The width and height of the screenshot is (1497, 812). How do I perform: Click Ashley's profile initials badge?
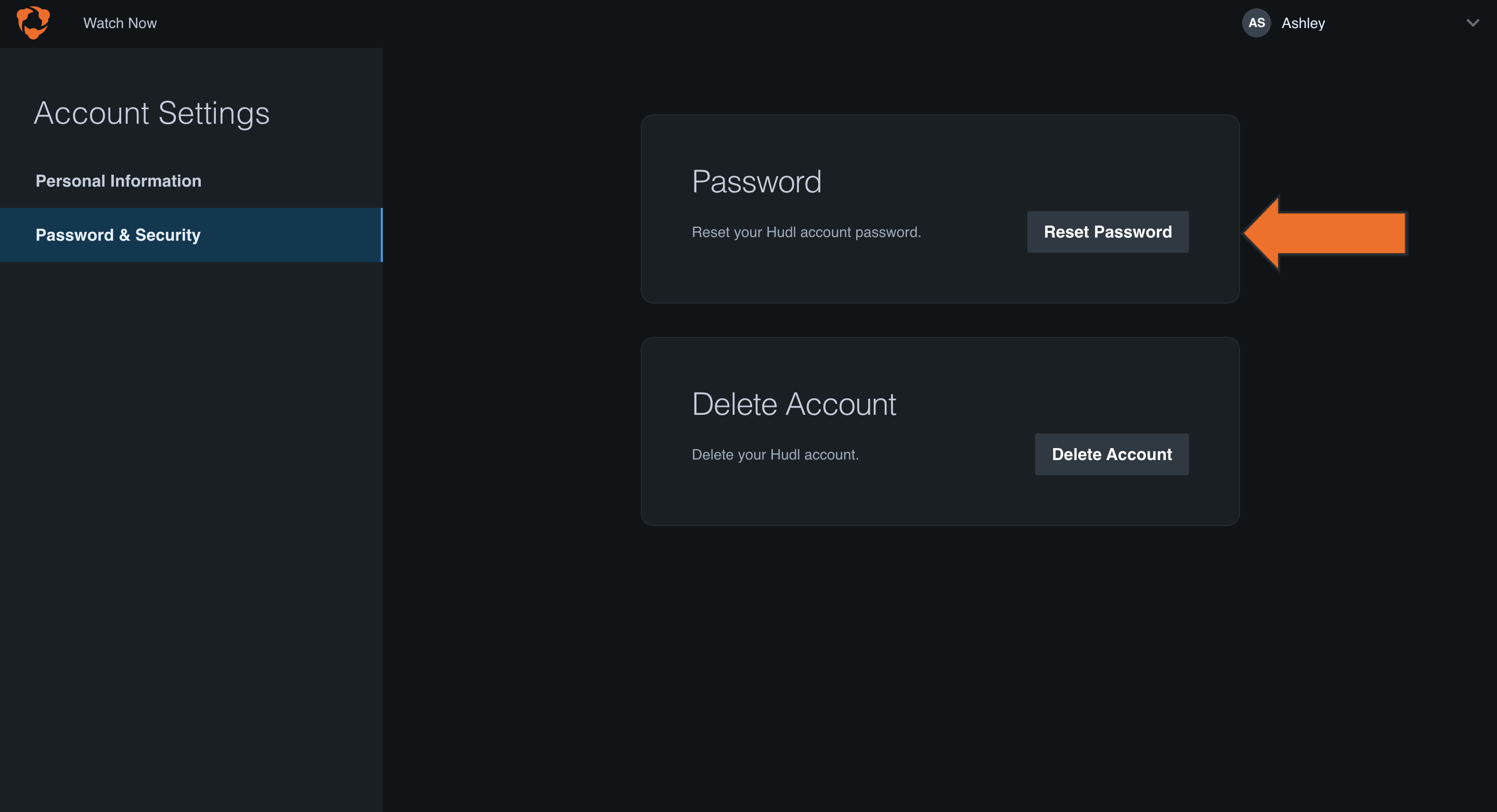click(1256, 23)
